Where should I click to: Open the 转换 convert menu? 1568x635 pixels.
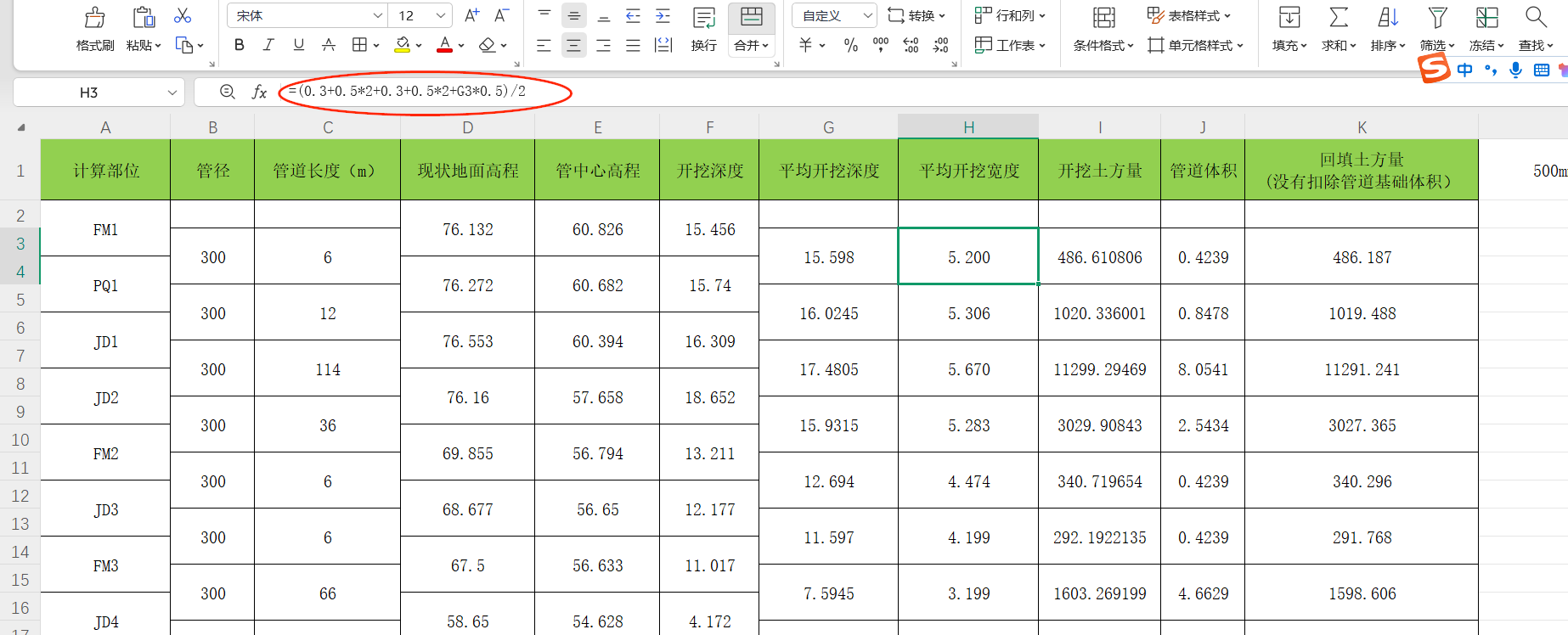[917, 15]
